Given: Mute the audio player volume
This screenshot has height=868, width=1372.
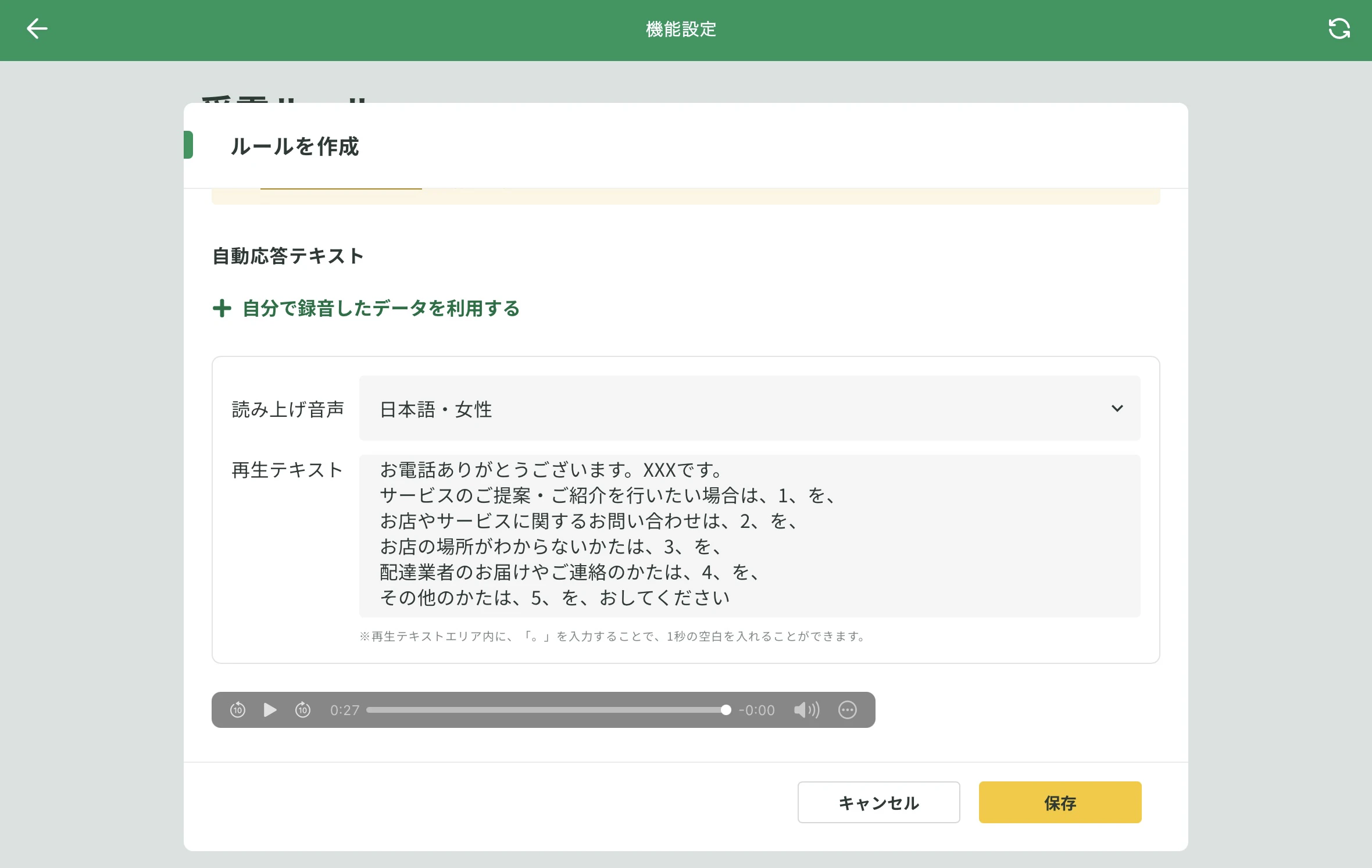Looking at the screenshot, I should point(806,710).
